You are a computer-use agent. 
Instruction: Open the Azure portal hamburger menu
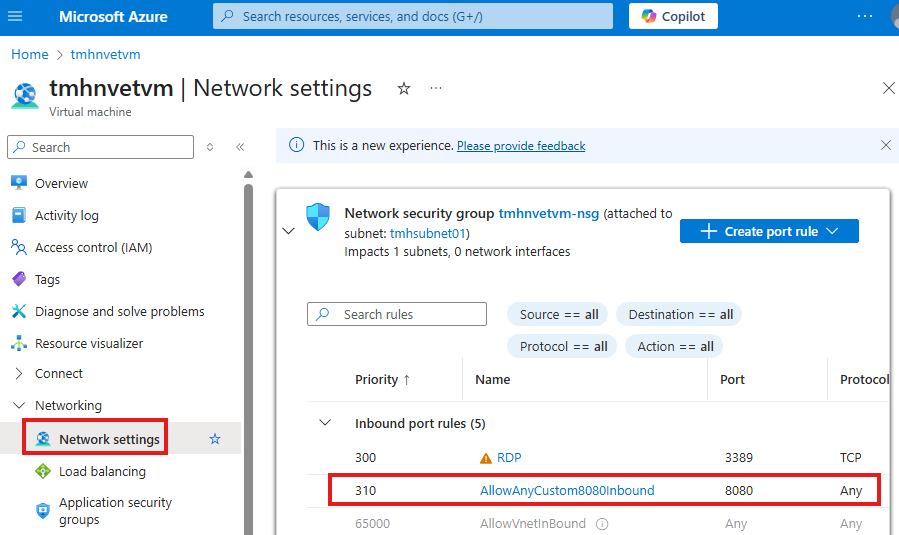(15, 17)
